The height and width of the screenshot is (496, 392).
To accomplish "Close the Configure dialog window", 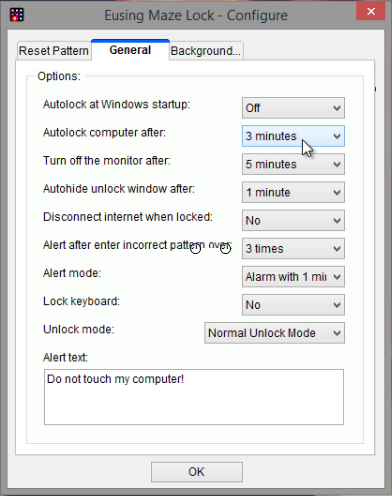I will click(x=371, y=12).
